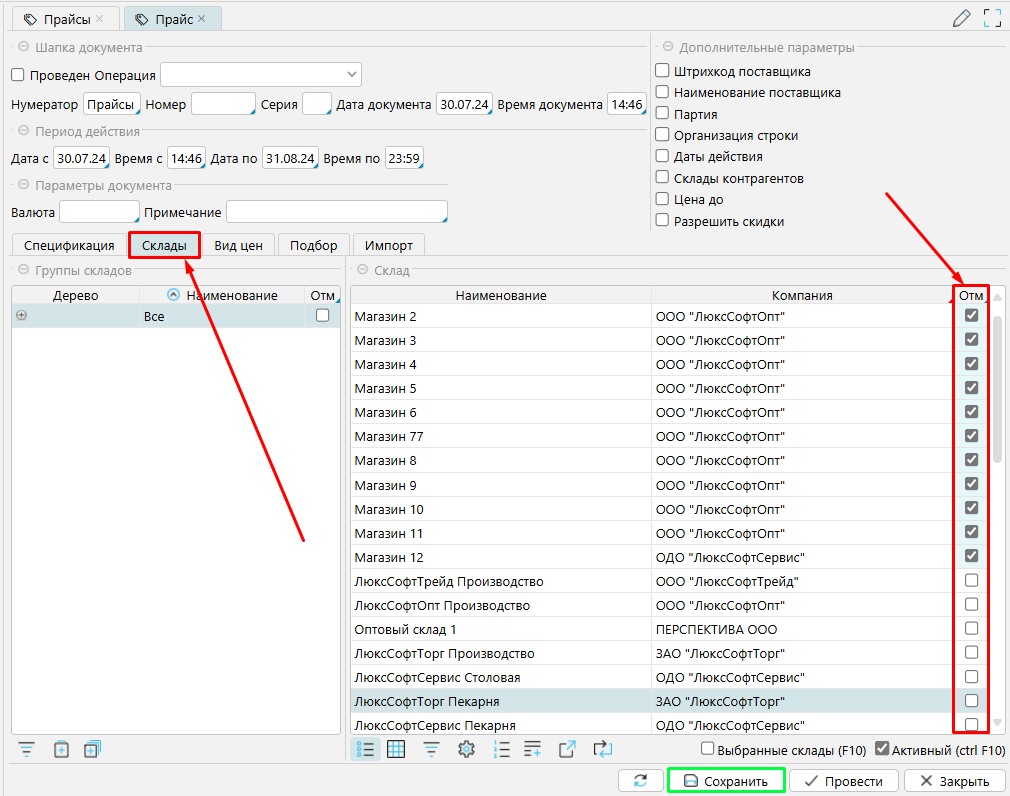This screenshot has width=1010, height=796.
Task: Open warehouse table settings gear icon
Action: pos(465,749)
